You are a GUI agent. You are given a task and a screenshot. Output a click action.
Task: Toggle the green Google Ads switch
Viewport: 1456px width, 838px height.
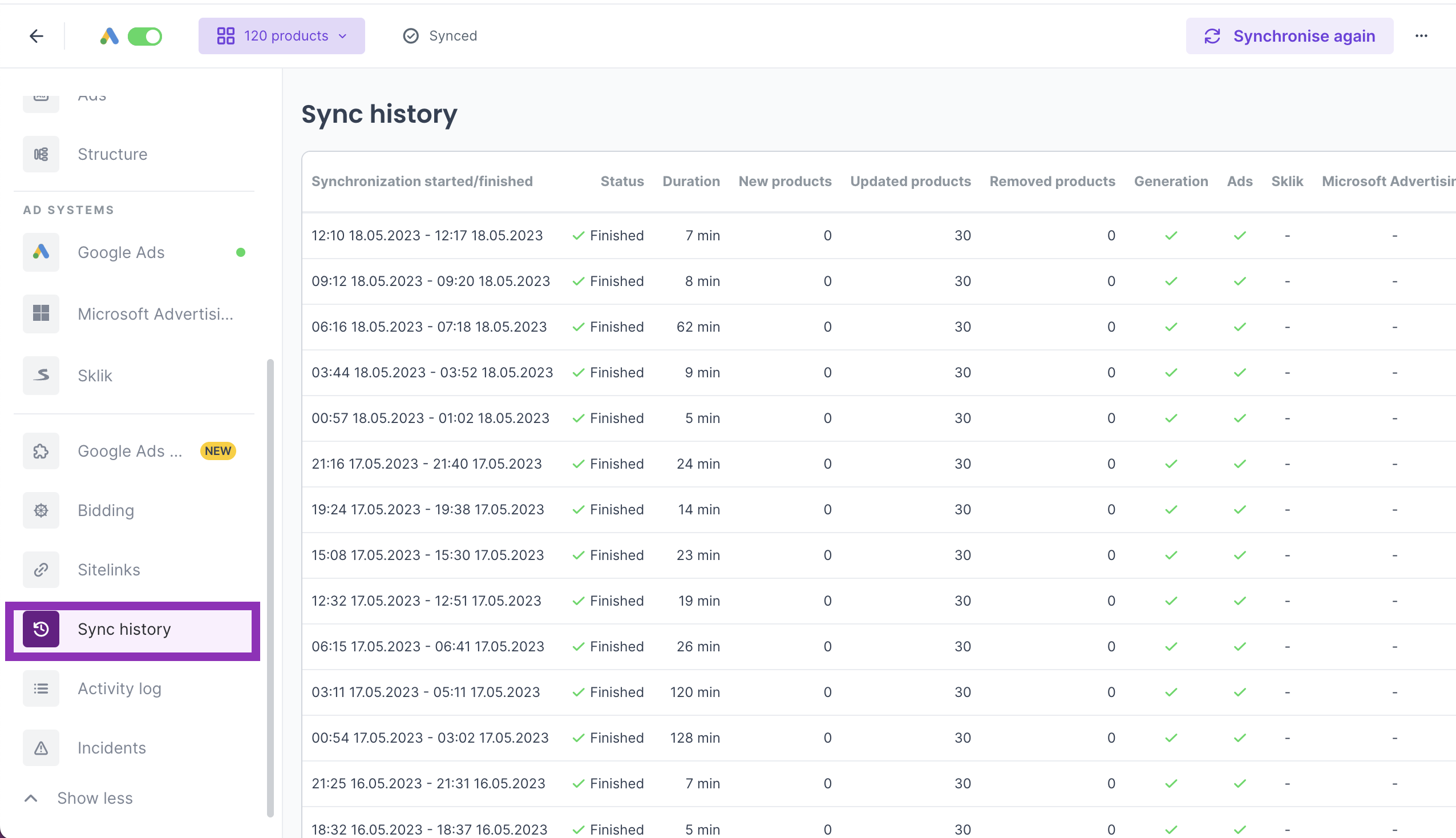(144, 37)
